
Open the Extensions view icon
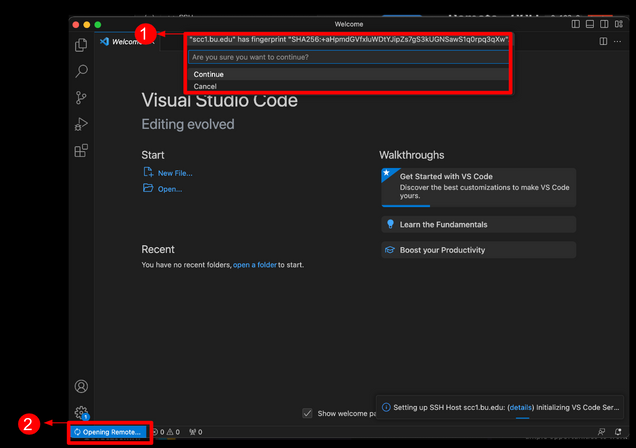81,150
